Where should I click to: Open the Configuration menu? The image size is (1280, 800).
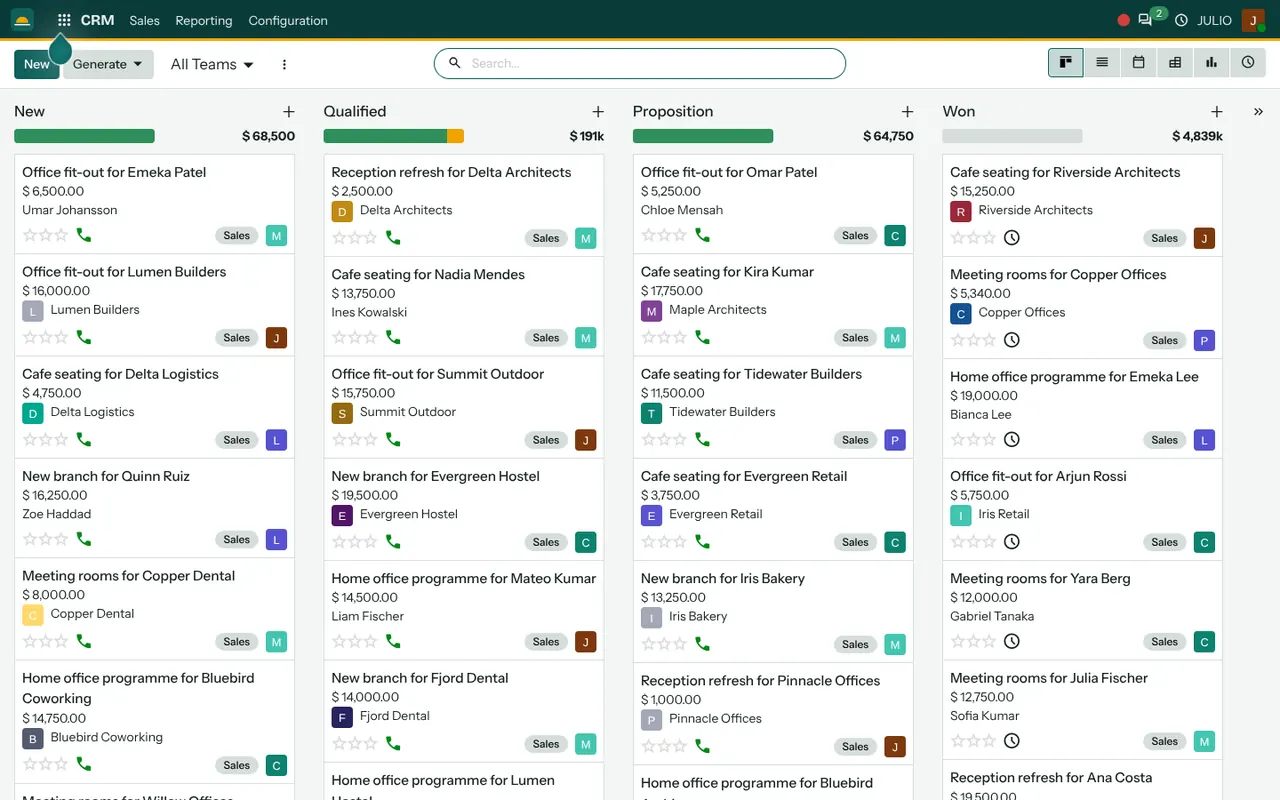288,20
